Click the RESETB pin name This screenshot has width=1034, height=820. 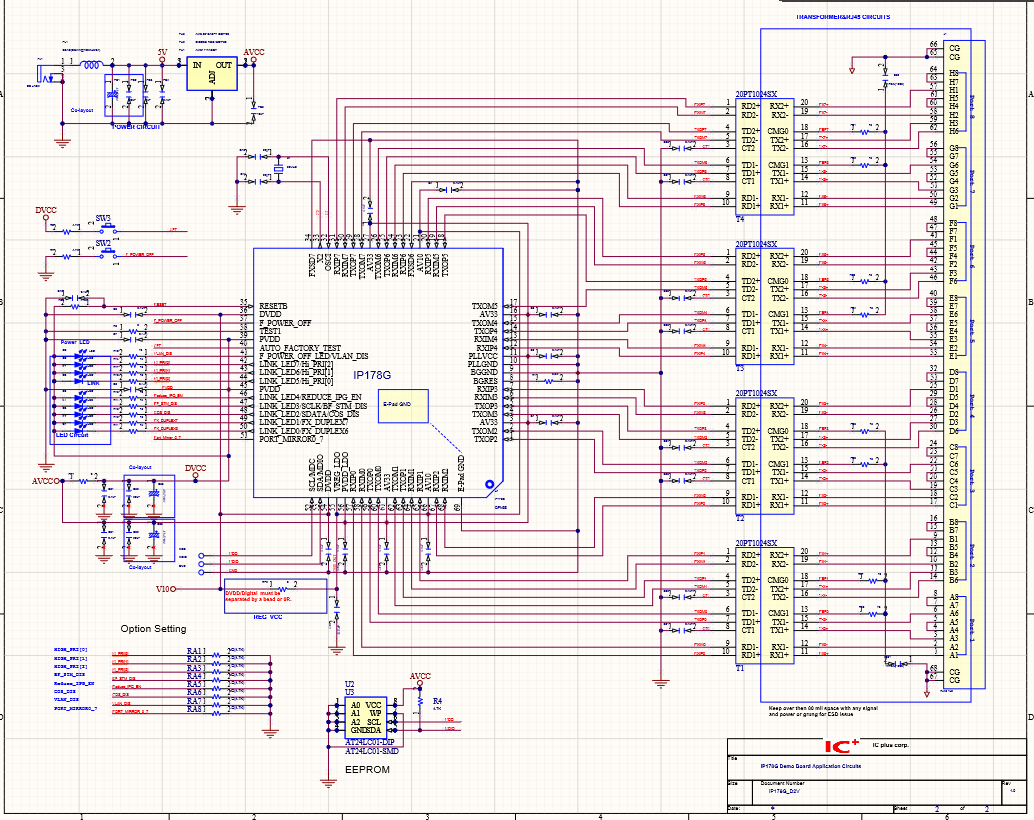pyautogui.click(x=273, y=307)
